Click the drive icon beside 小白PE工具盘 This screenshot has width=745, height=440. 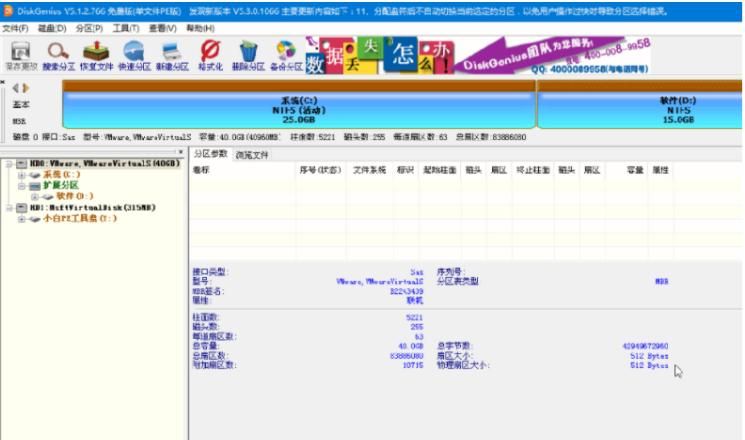point(34,219)
